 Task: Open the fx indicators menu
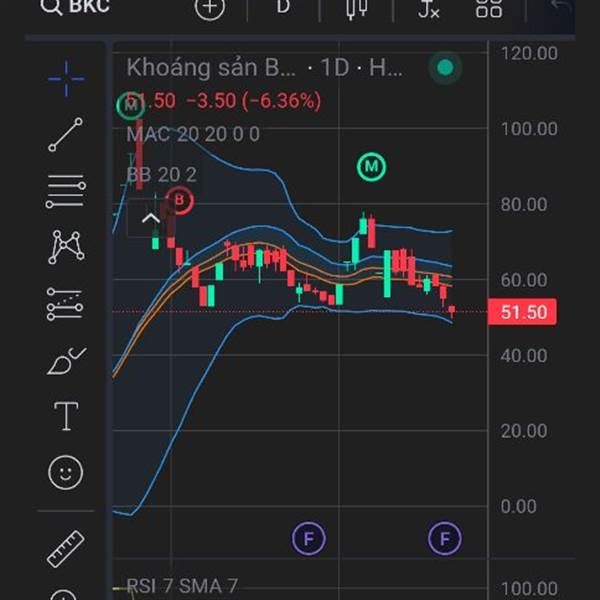tap(429, 8)
